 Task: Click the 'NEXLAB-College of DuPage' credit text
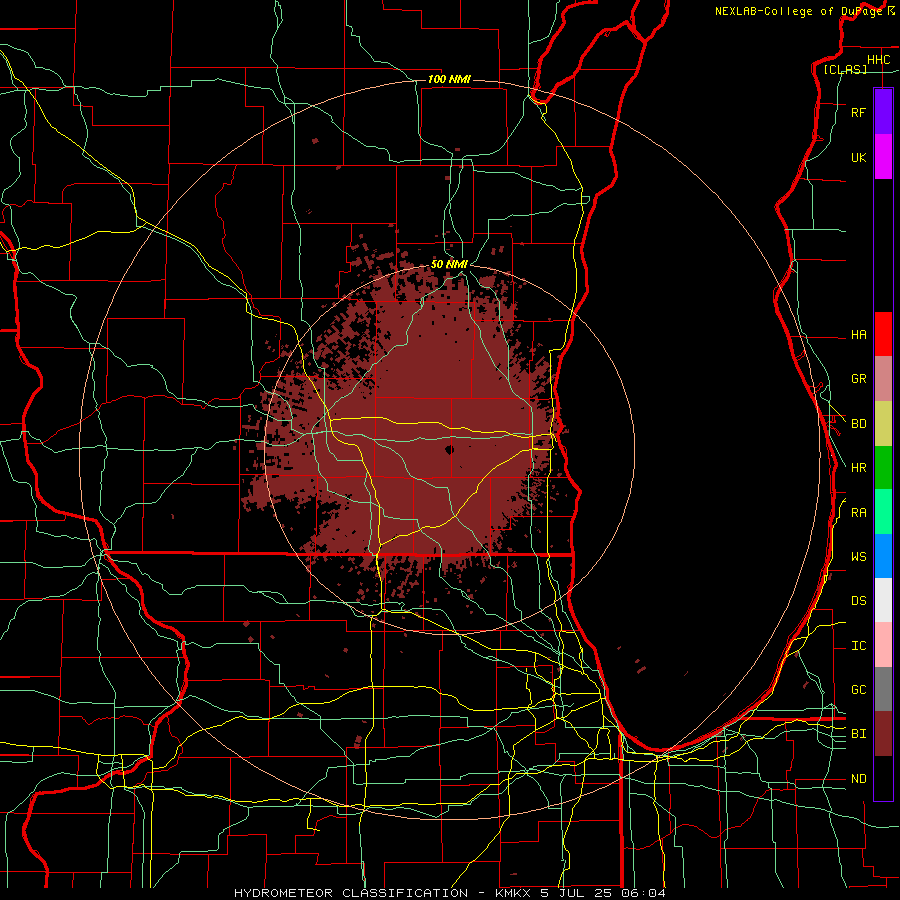799,11
